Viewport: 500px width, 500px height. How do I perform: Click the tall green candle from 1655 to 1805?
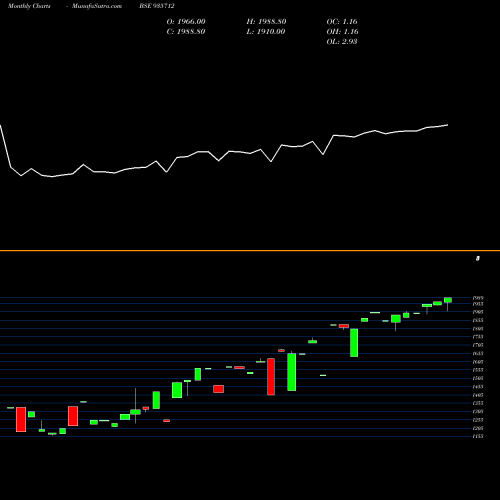354,343
